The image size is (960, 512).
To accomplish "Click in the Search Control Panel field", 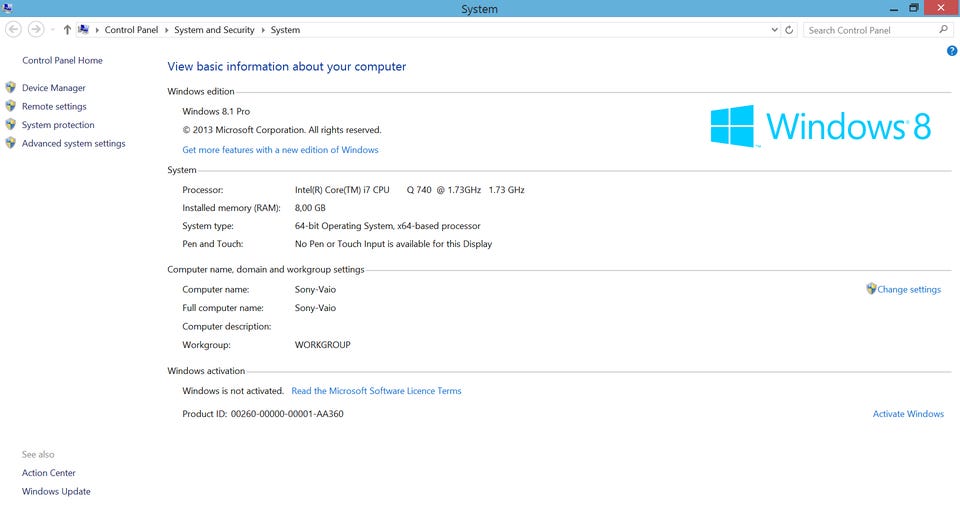I will point(868,30).
